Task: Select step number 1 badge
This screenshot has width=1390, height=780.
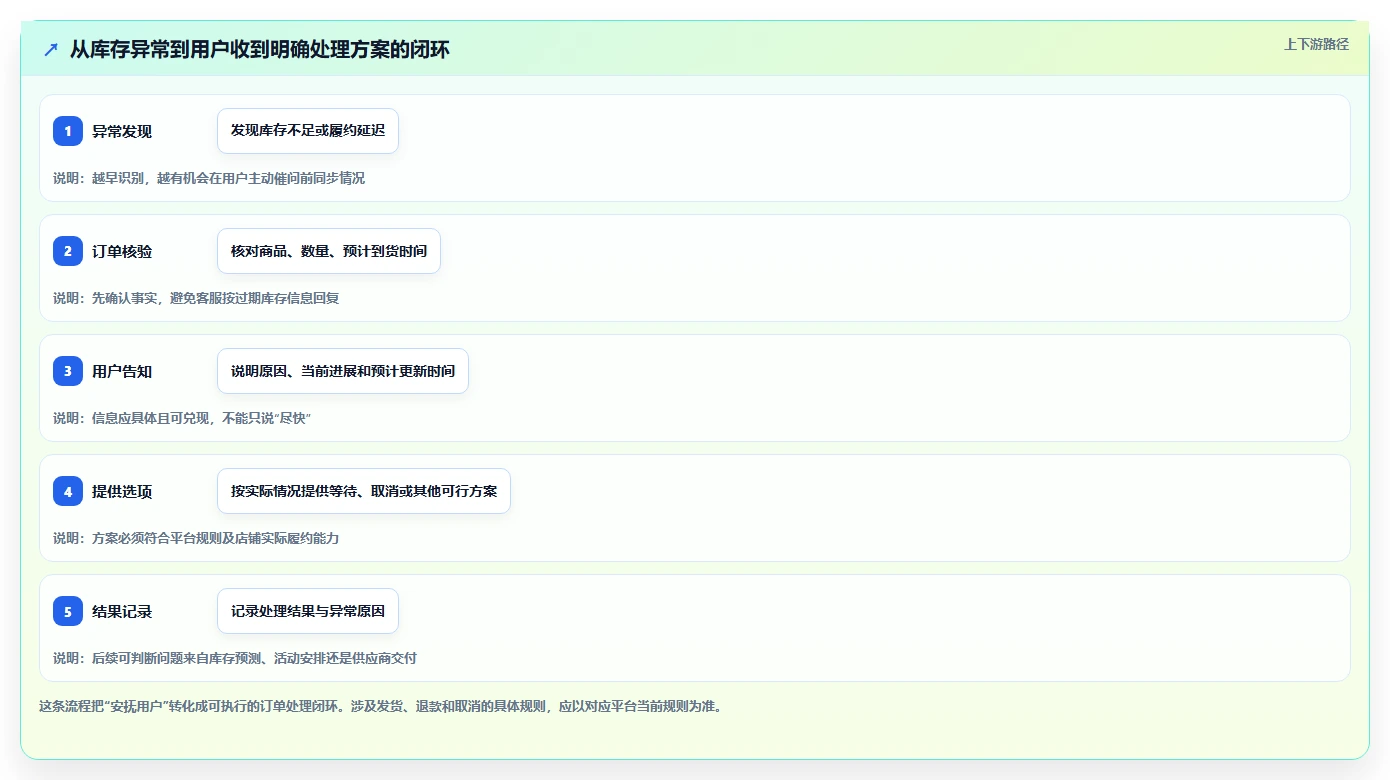Action: [x=68, y=131]
